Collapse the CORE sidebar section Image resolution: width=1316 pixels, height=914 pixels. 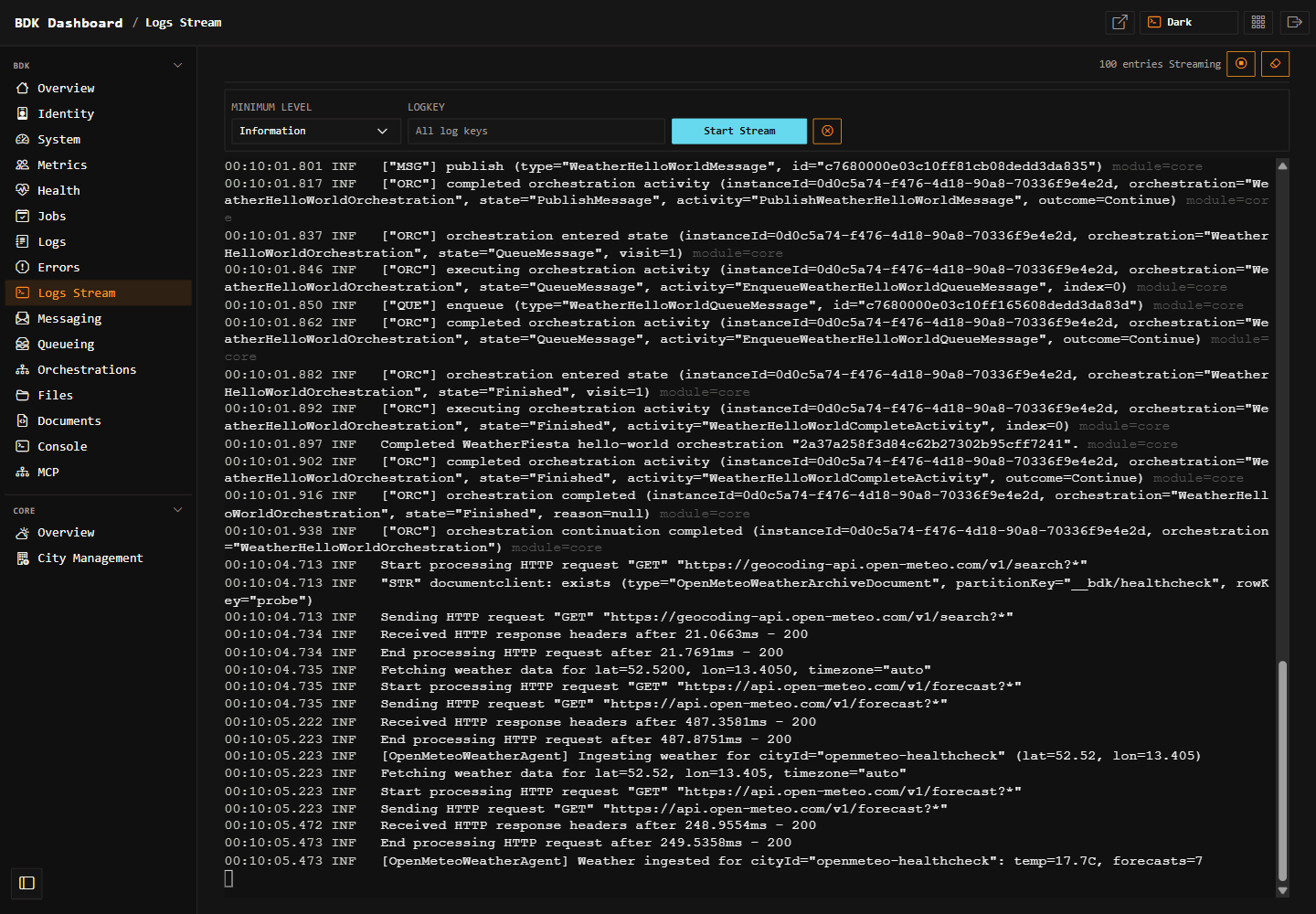[177, 510]
